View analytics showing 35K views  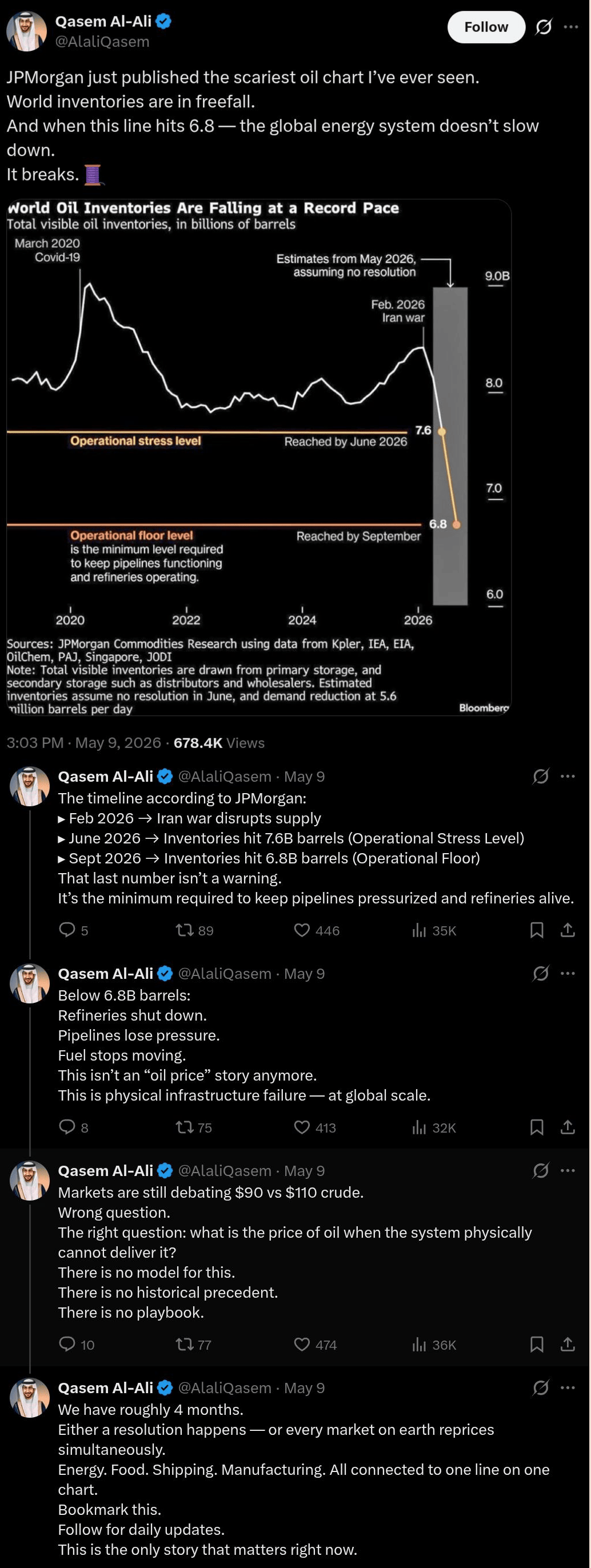433,930
